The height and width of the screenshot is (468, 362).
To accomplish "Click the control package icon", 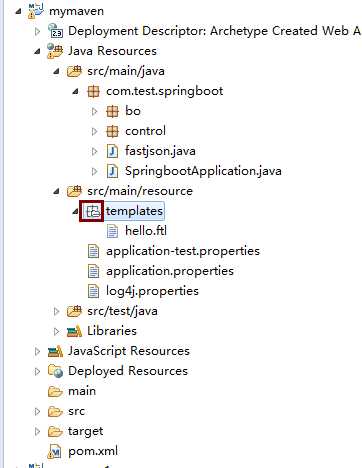I will 112,131.
